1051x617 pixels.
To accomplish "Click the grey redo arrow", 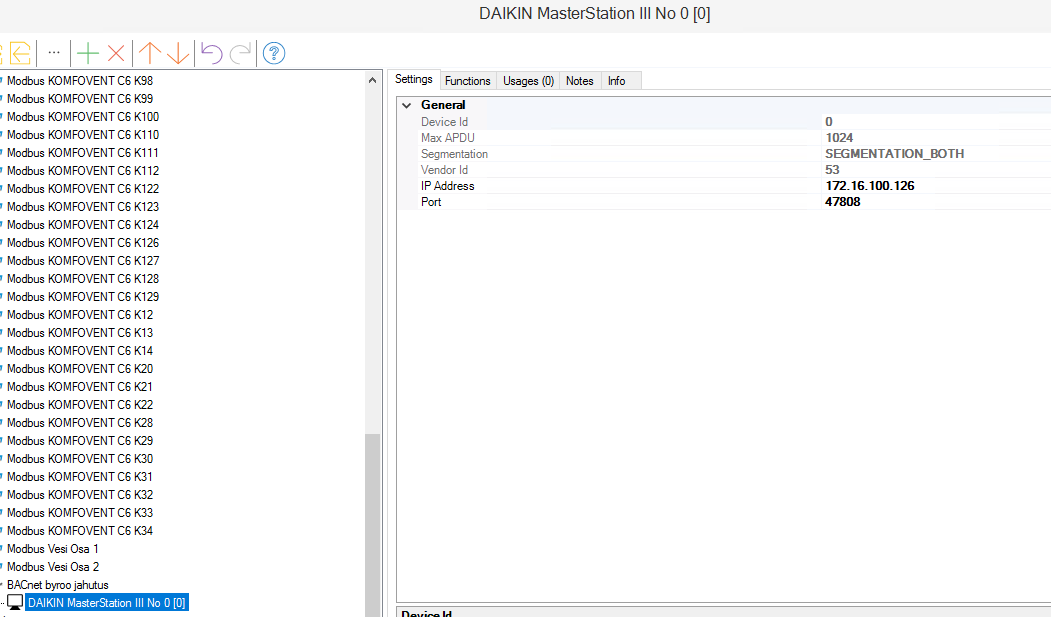I will click(x=240, y=53).
